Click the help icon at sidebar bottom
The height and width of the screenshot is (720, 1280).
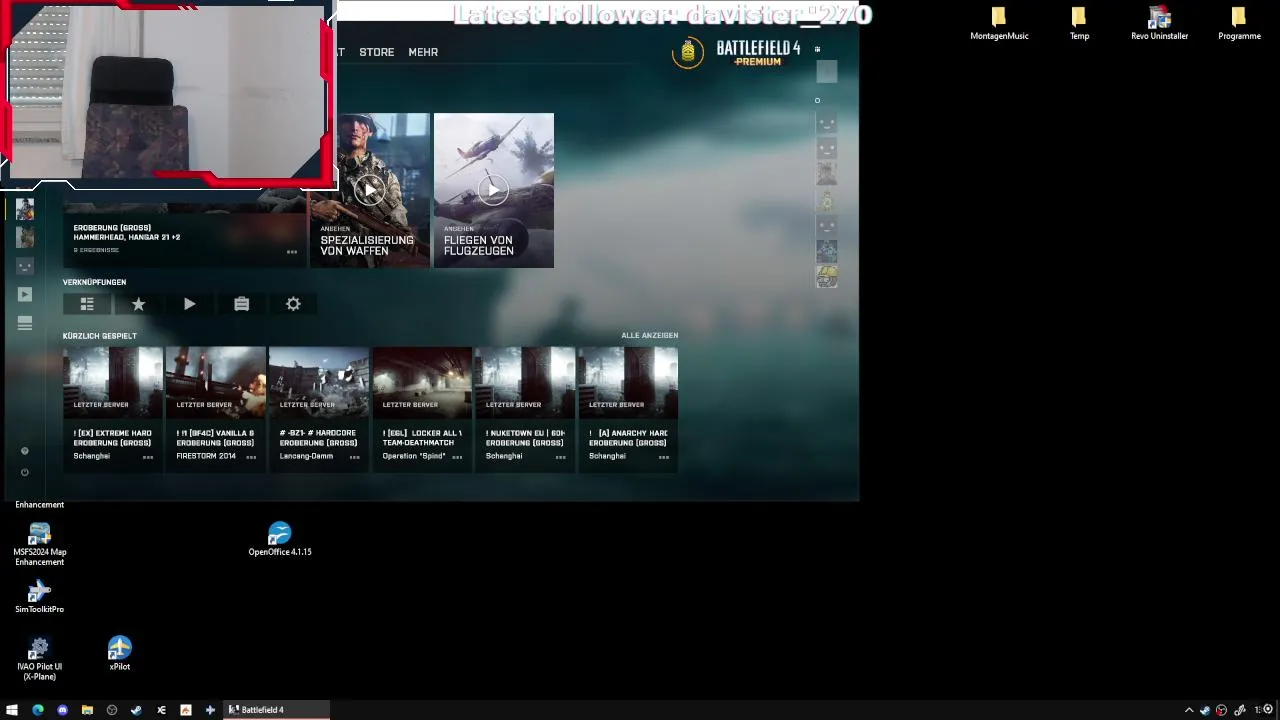pyautogui.click(x=25, y=451)
